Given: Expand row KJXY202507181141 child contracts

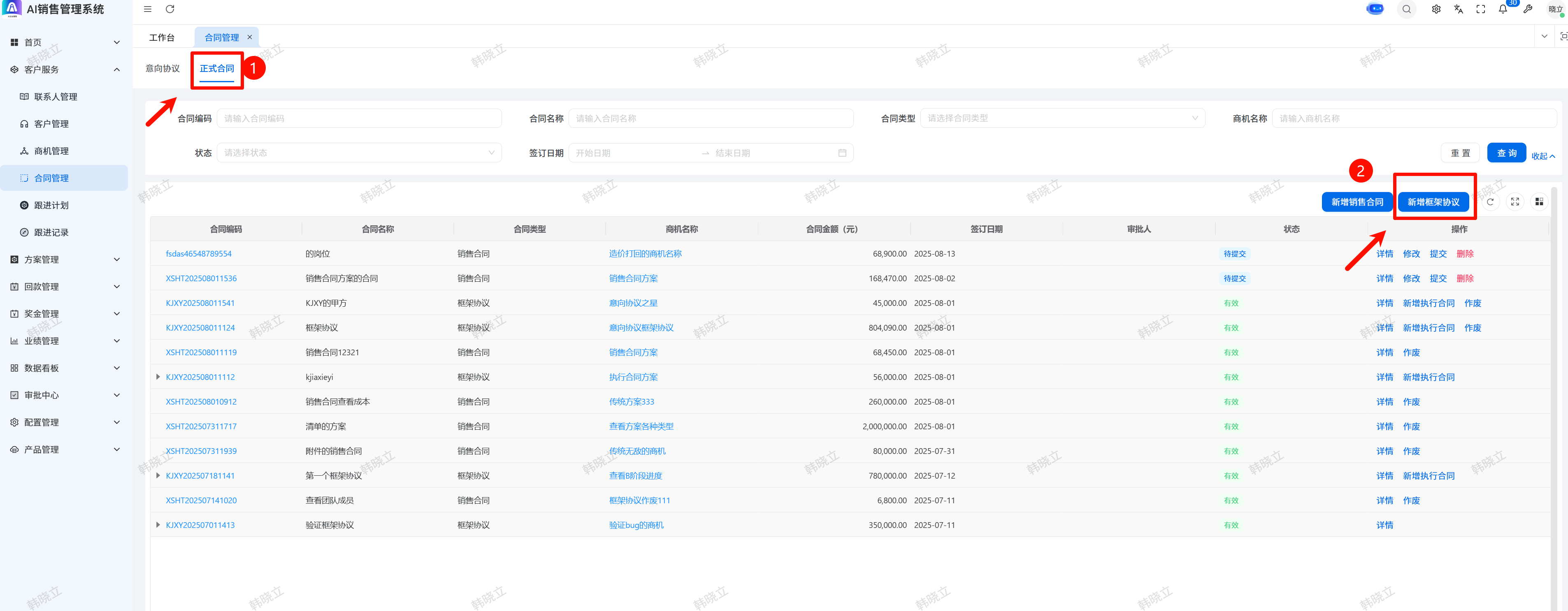Looking at the screenshot, I should click(x=158, y=475).
